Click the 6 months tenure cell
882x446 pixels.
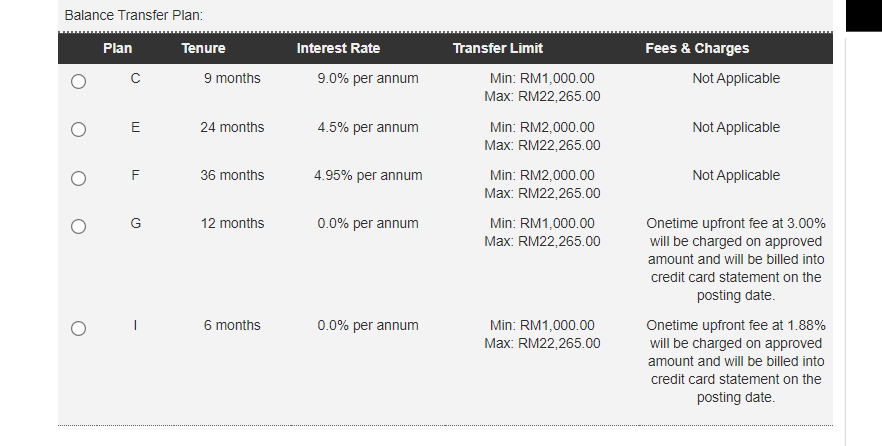pyautogui.click(x=232, y=325)
